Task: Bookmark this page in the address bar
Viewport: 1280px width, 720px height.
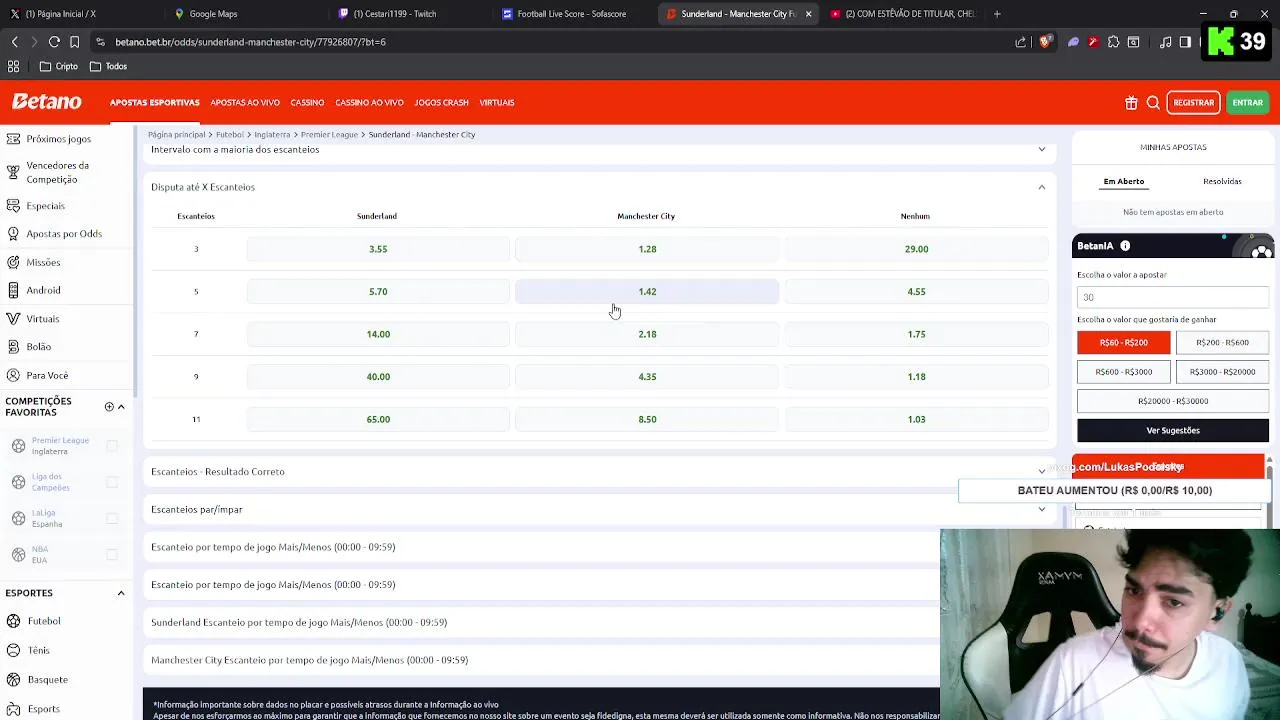Action: (74, 42)
